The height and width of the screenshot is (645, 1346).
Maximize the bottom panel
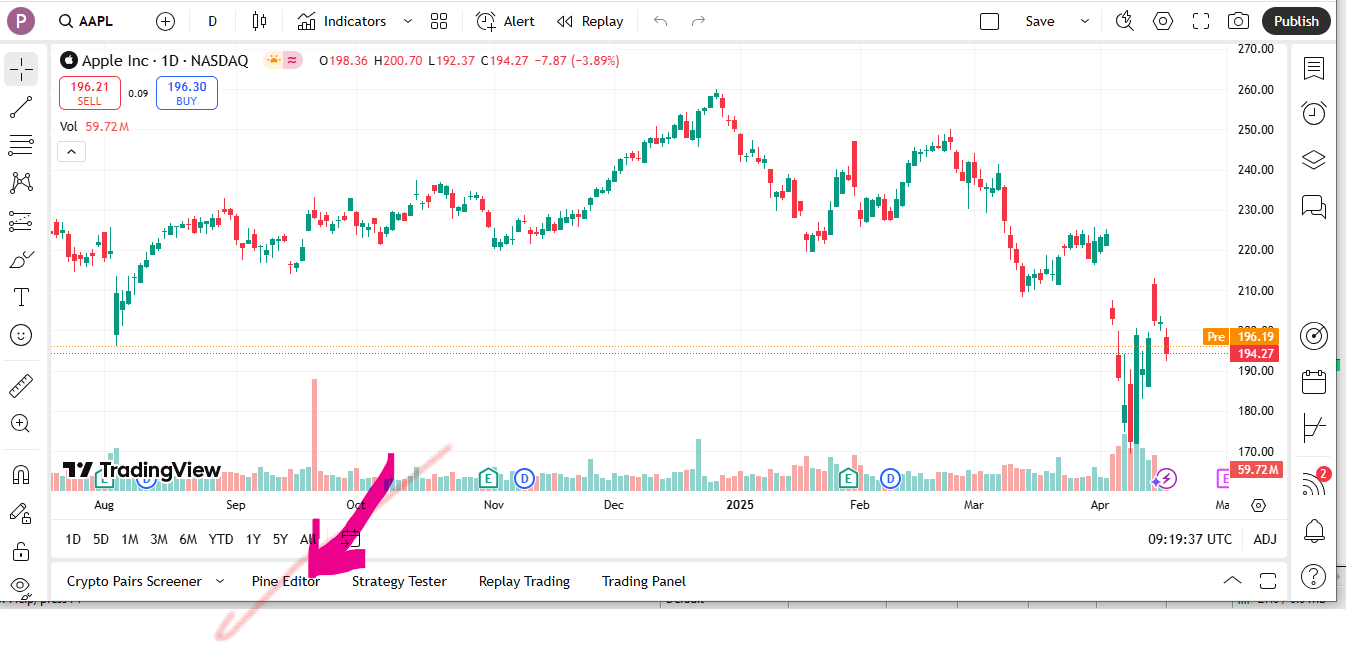click(x=1268, y=581)
